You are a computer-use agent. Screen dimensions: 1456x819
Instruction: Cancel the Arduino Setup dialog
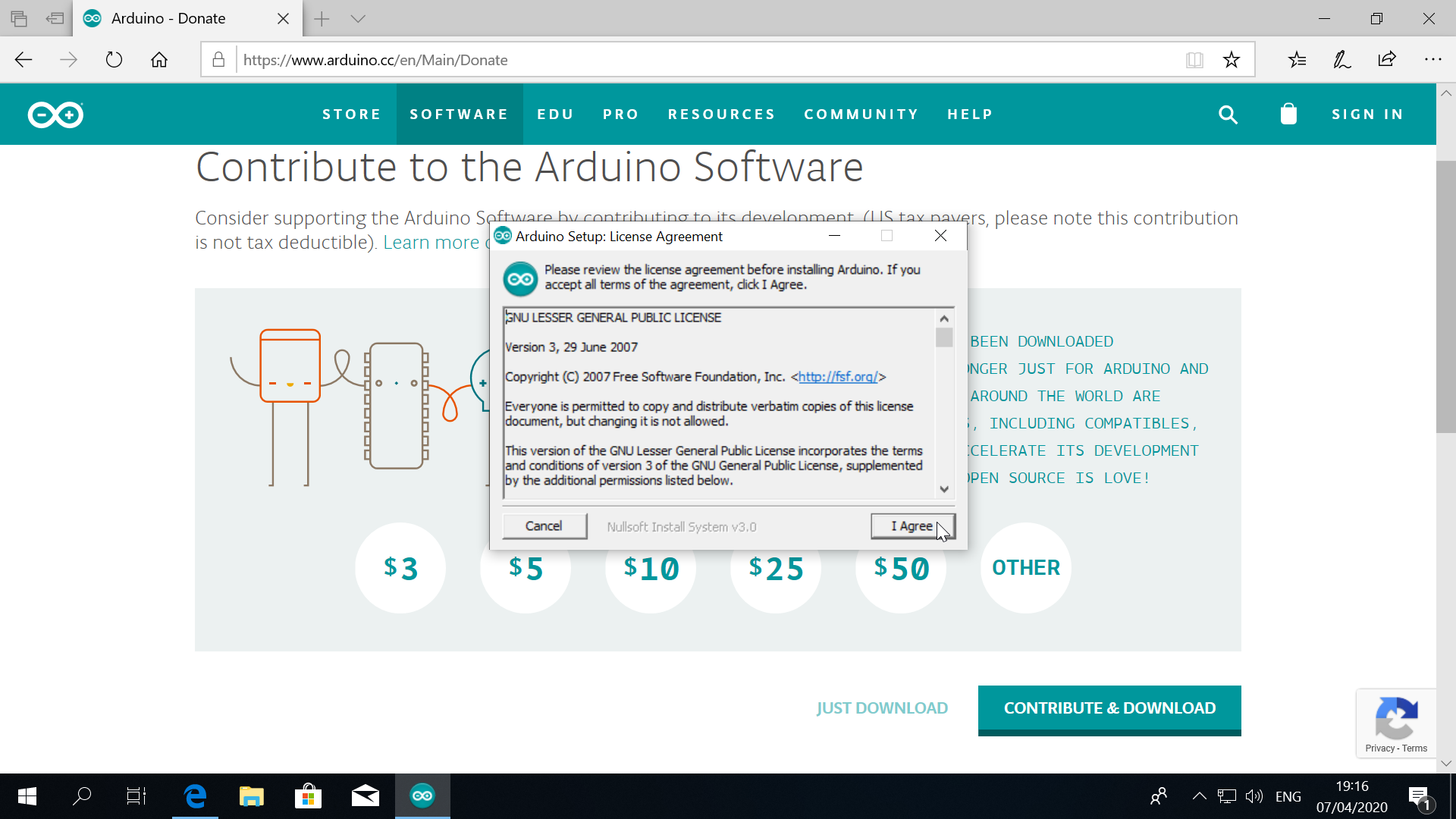544,526
